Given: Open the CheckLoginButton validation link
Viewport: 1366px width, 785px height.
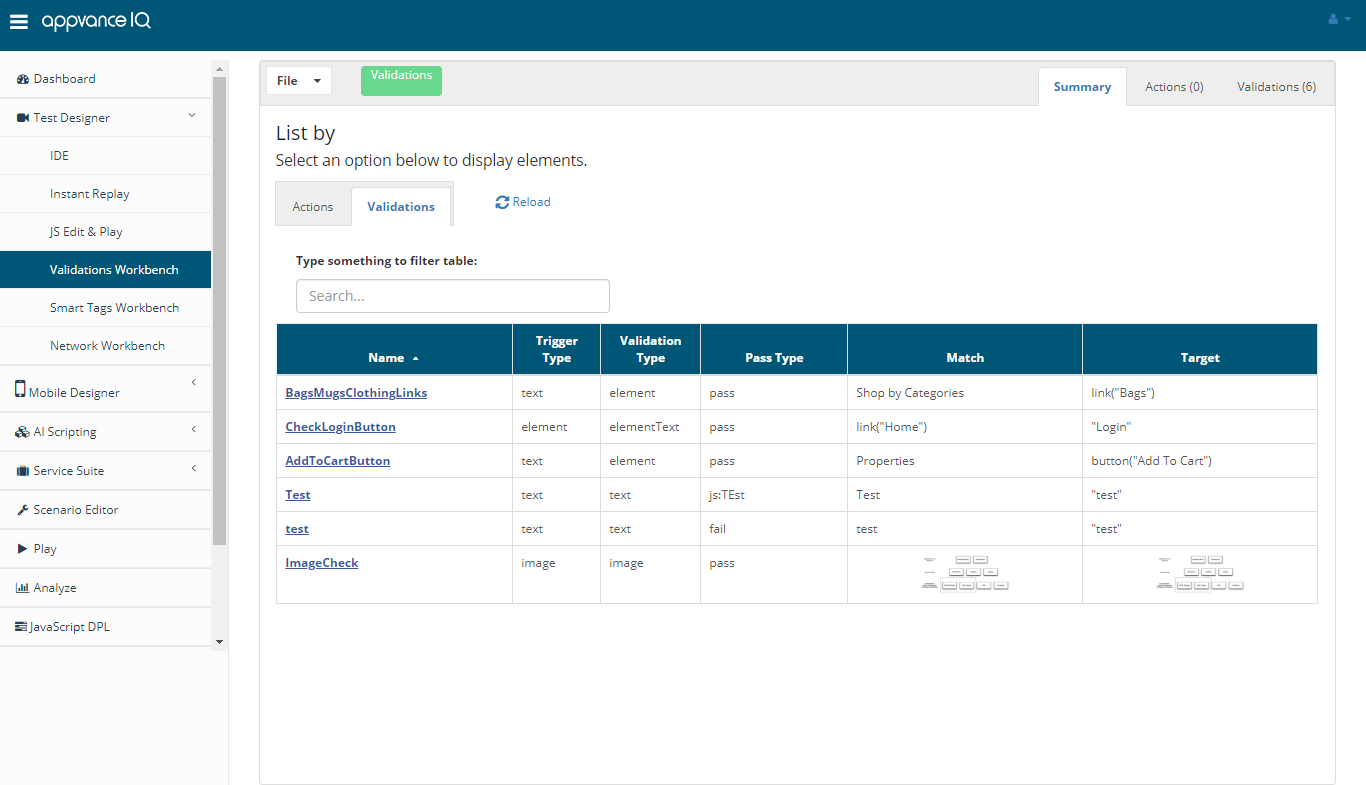Looking at the screenshot, I should coord(340,427).
